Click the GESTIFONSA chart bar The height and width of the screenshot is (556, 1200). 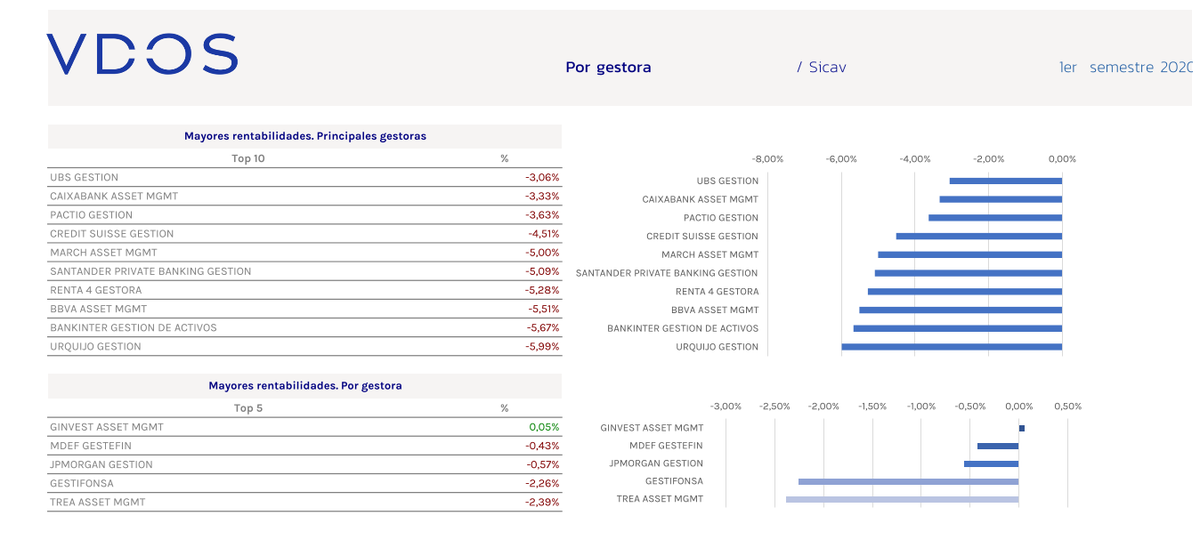[x=908, y=481]
